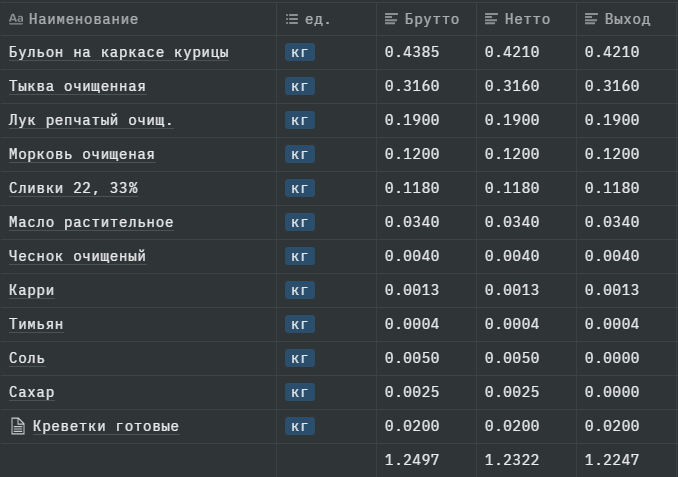Select Брутто value 0.0004 for Тимьян
This screenshot has height=477, width=678.
coord(412,324)
